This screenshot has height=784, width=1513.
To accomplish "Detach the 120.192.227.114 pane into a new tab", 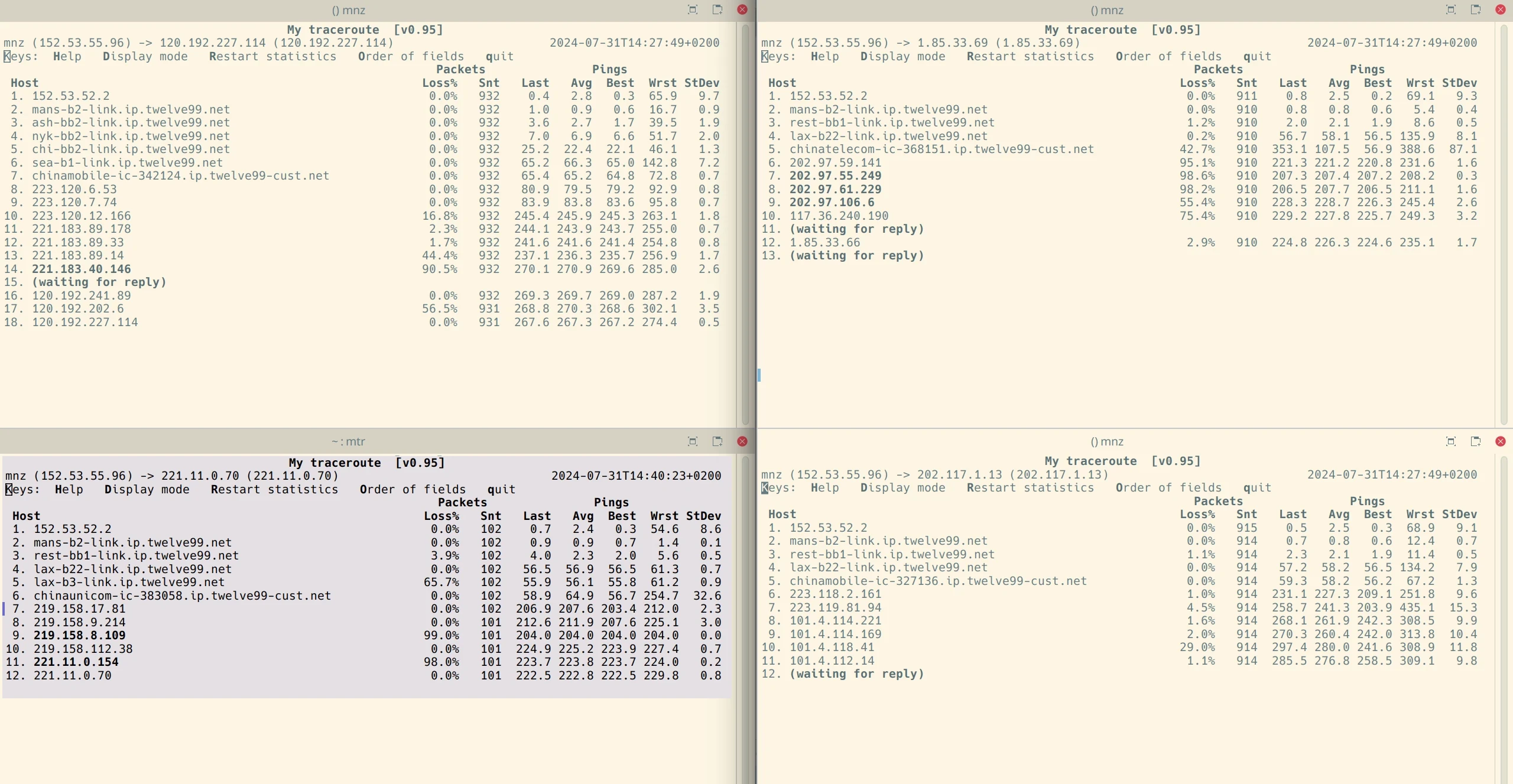I will pyautogui.click(x=717, y=9).
